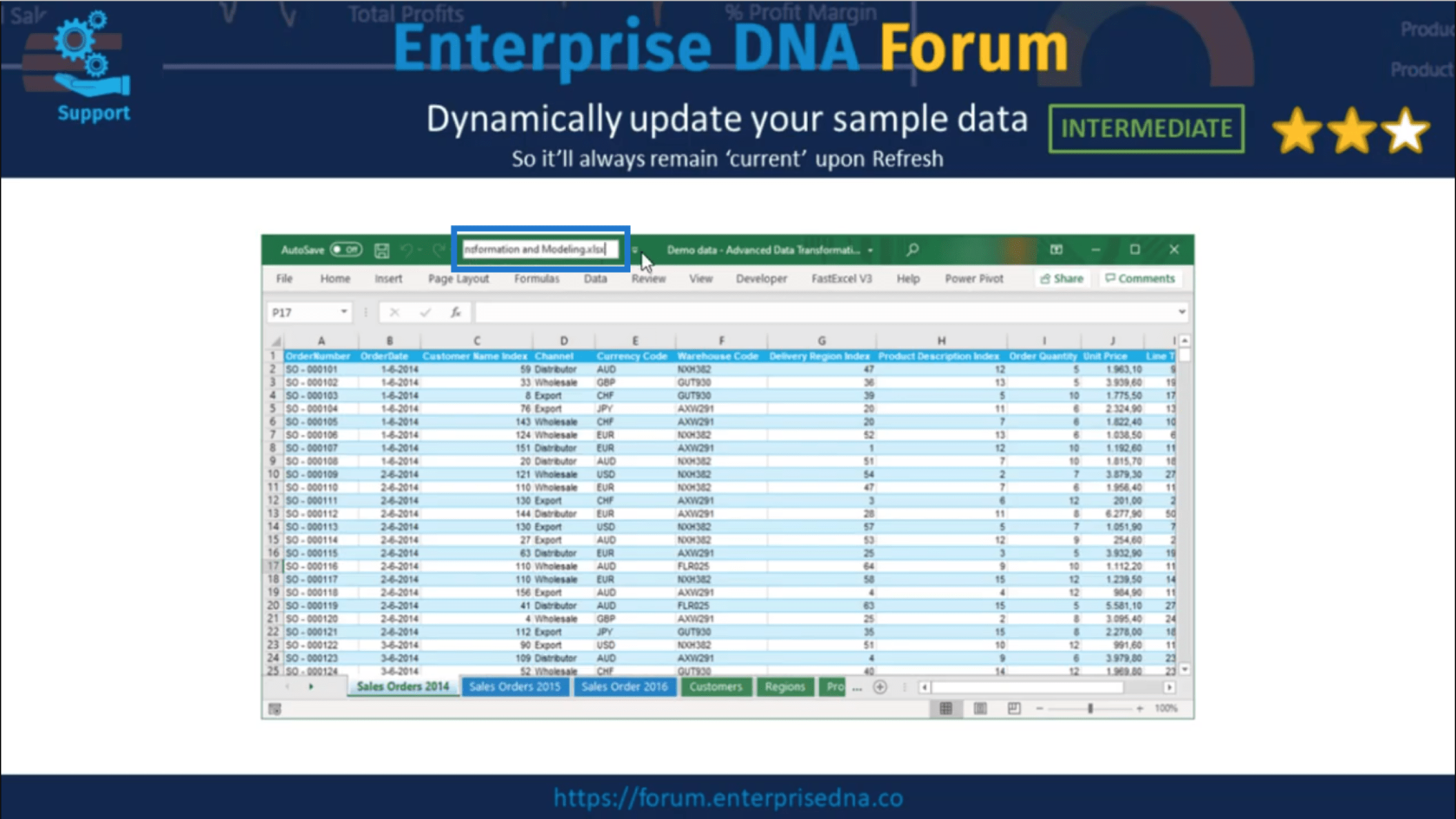This screenshot has height=819, width=1456.
Task: Open the Developer tab
Action: tap(762, 278)
